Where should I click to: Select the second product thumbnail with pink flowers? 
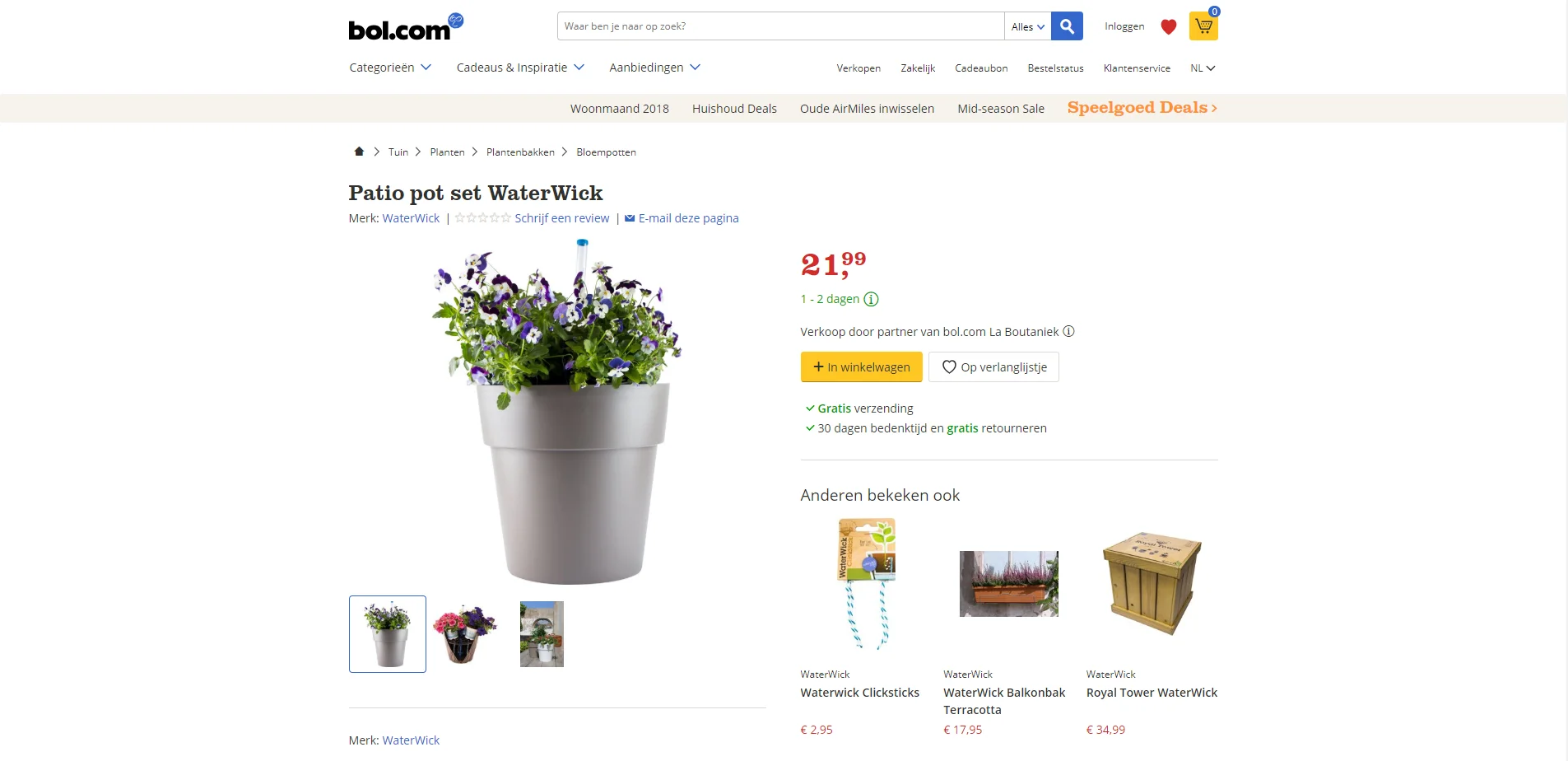pos(465,634)
